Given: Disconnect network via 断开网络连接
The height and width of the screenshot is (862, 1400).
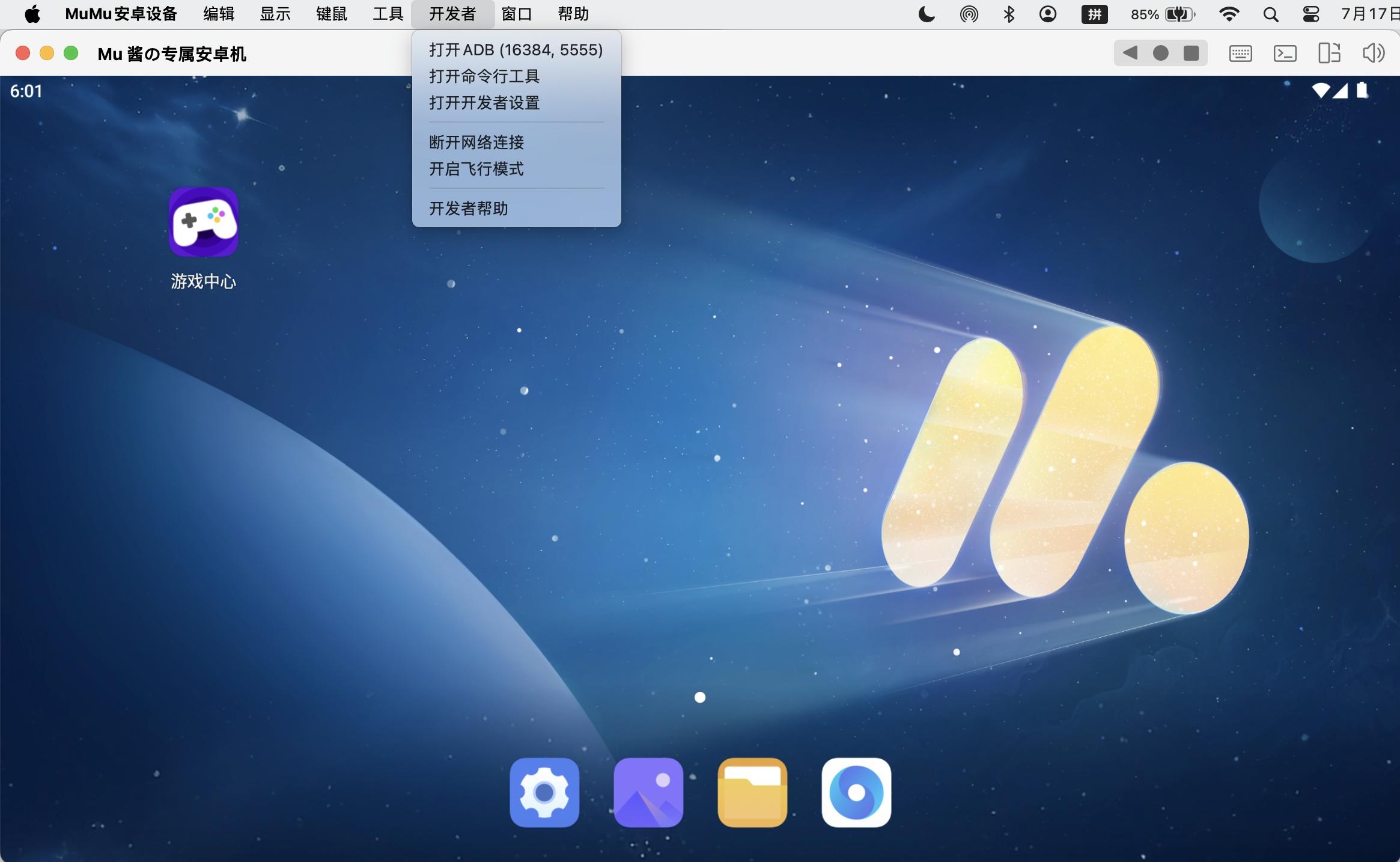Looking at the screenshot, I should pos(475,142).
